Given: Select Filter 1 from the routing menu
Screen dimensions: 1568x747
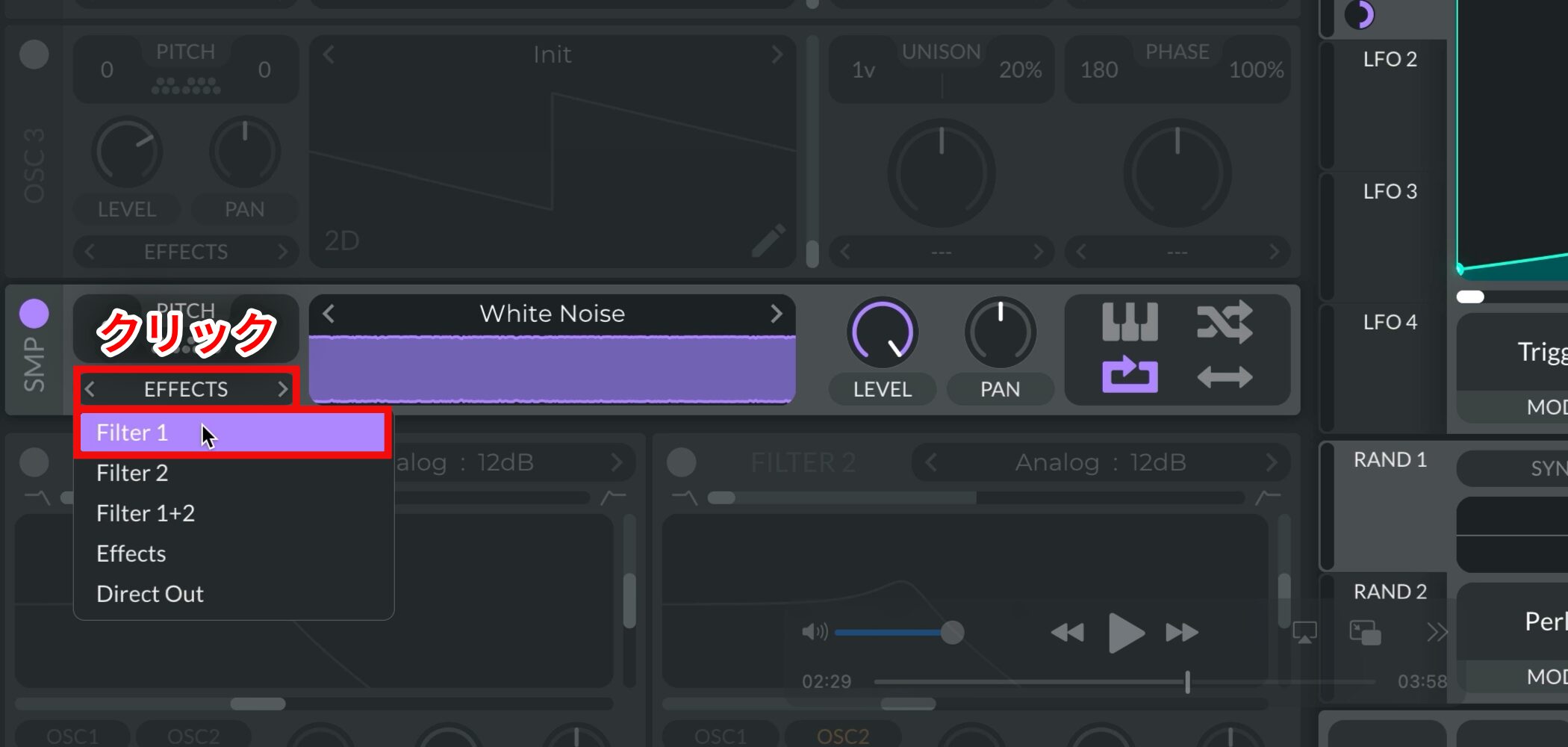Looking at the screenshot, I should point(232,433).
